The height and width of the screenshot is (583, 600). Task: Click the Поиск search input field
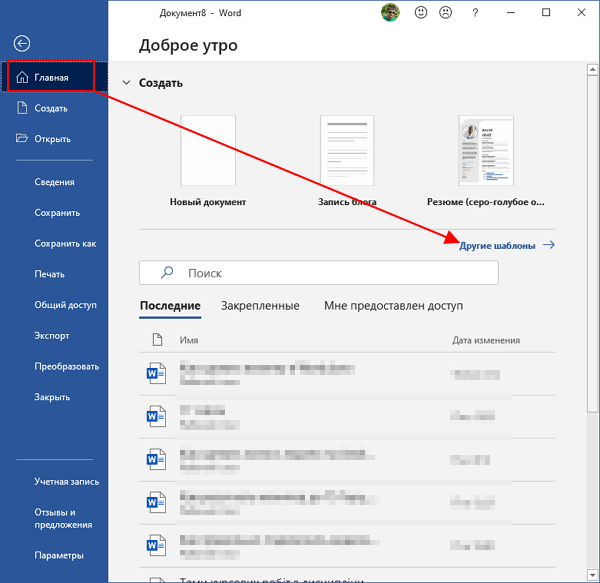pos(319,273)
